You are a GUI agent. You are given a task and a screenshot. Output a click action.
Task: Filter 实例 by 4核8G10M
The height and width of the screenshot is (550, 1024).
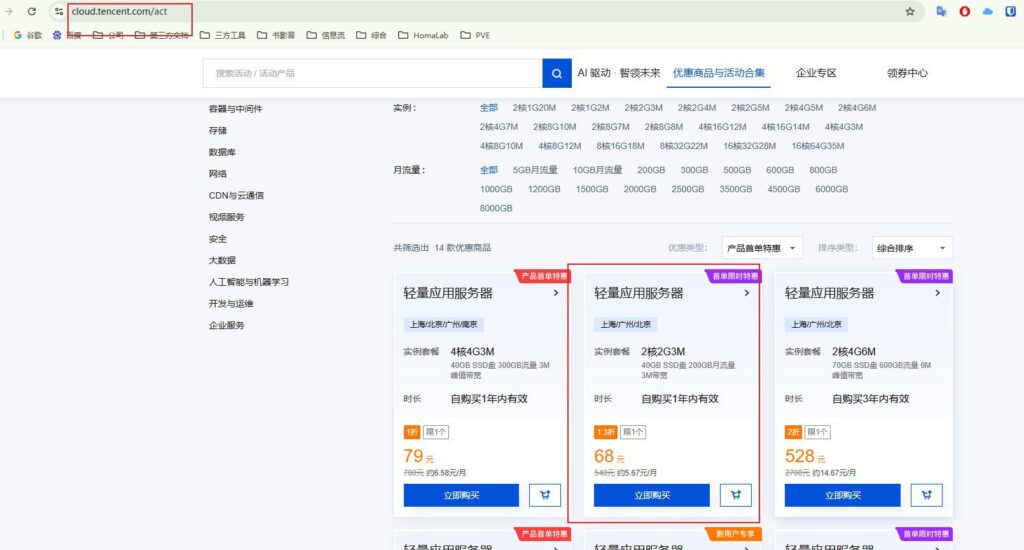[501, 146]
